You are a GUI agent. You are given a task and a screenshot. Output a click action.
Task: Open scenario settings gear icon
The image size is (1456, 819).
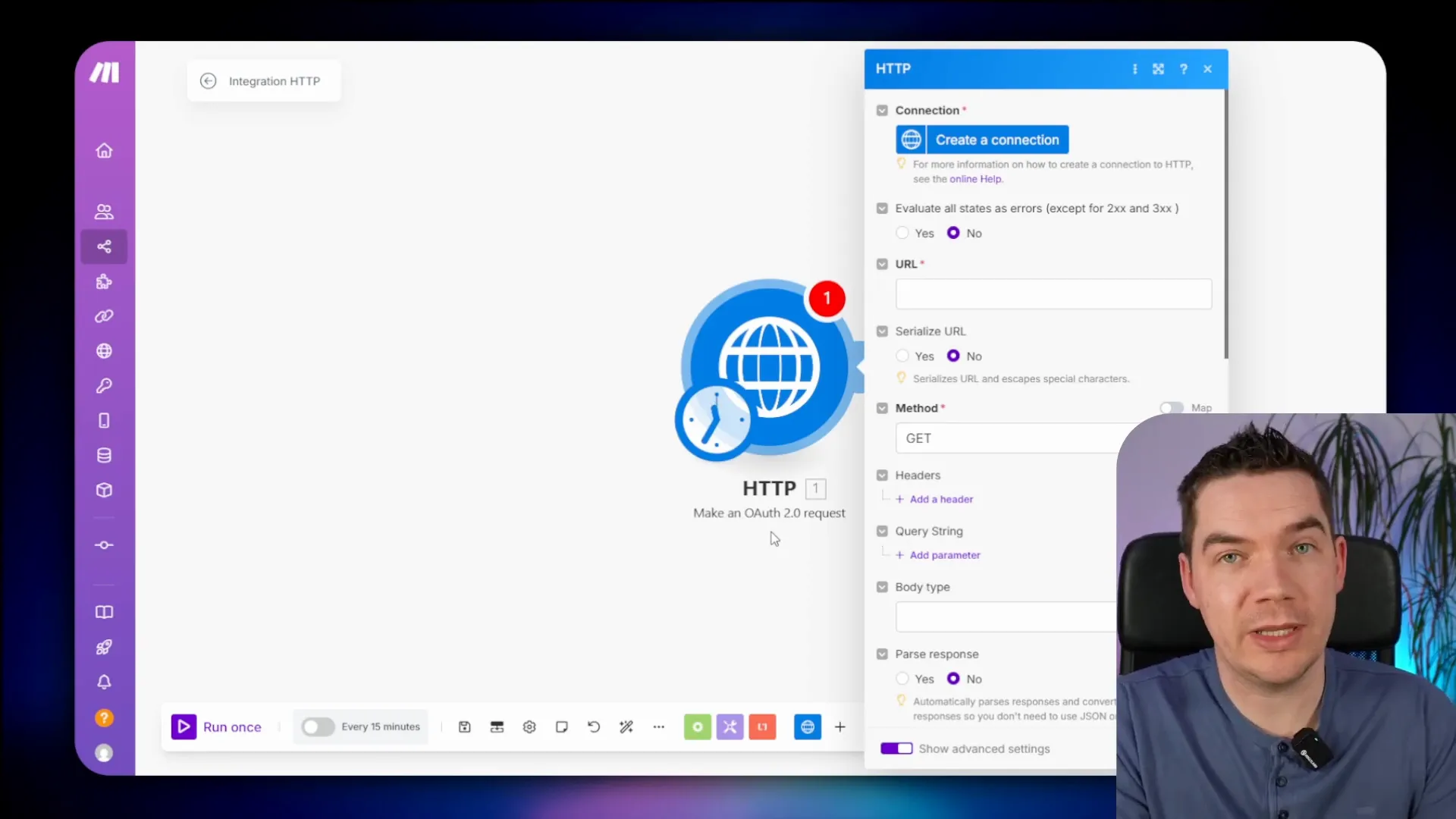pos(529,726)
